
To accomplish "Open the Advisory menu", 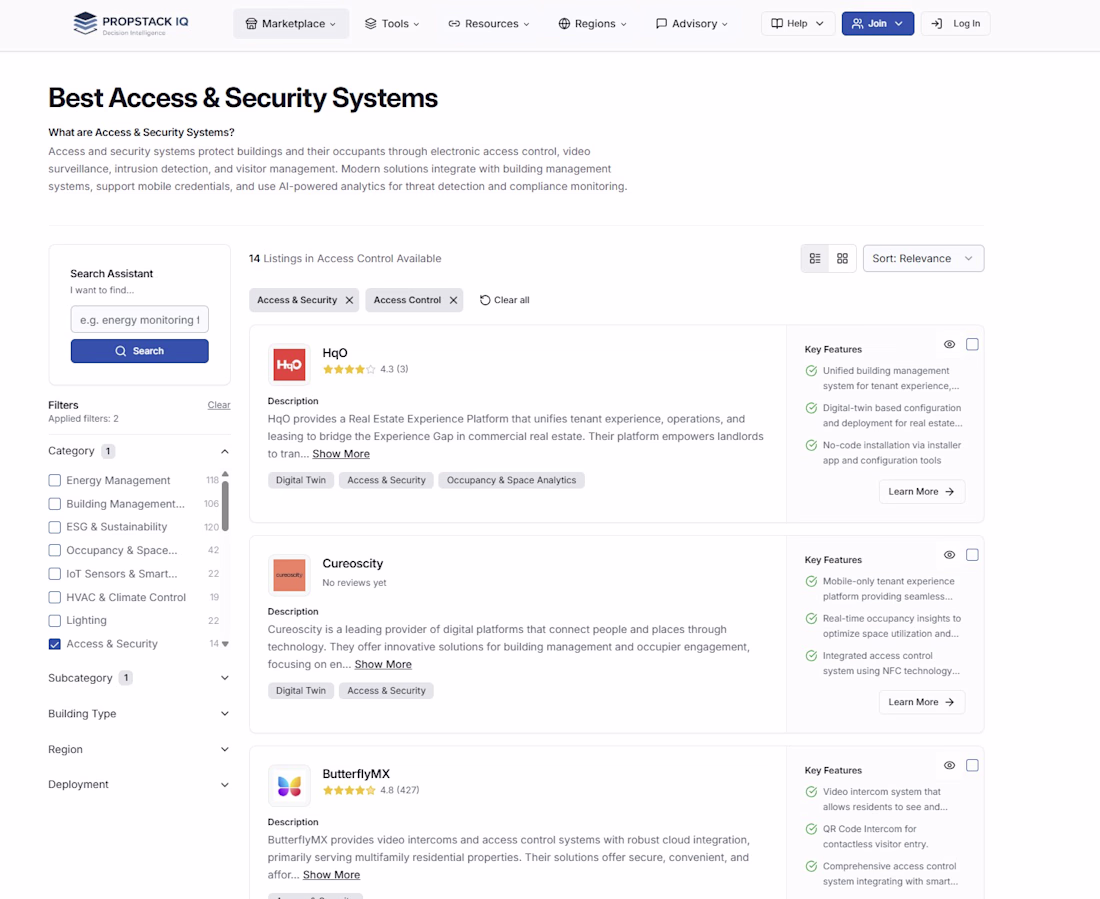I will coord(692,24).
